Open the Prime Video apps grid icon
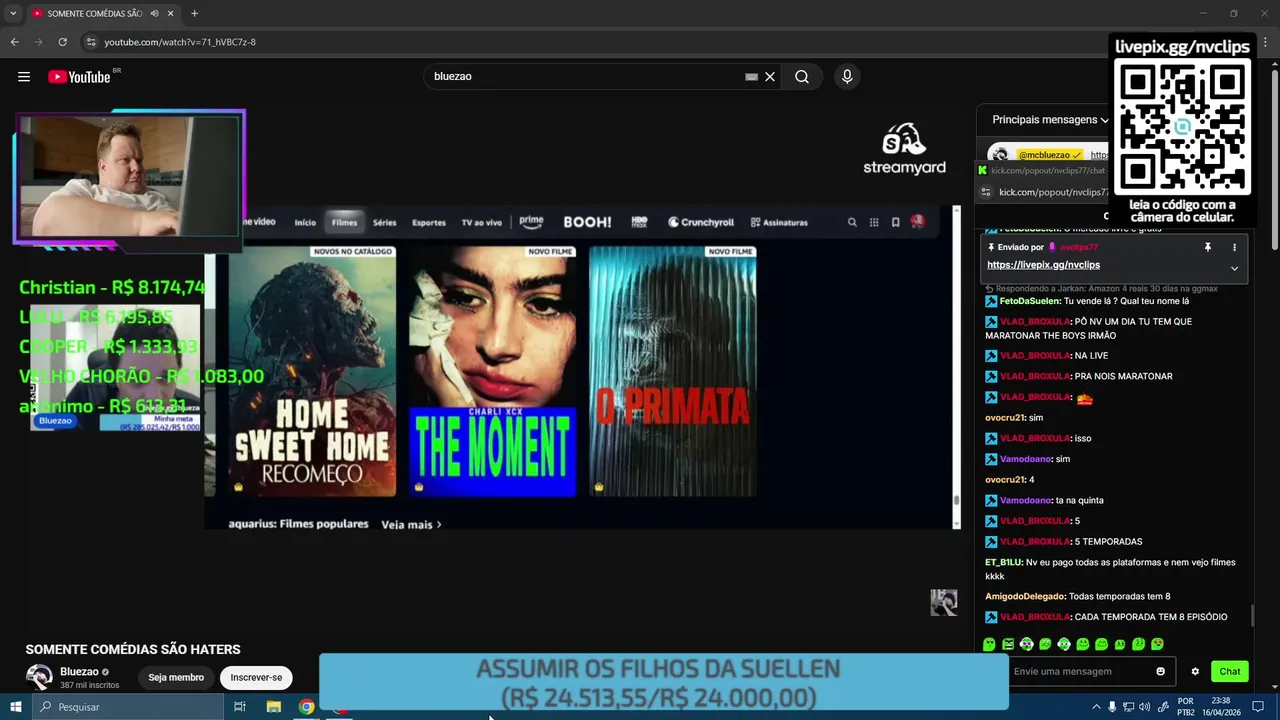 874,222
